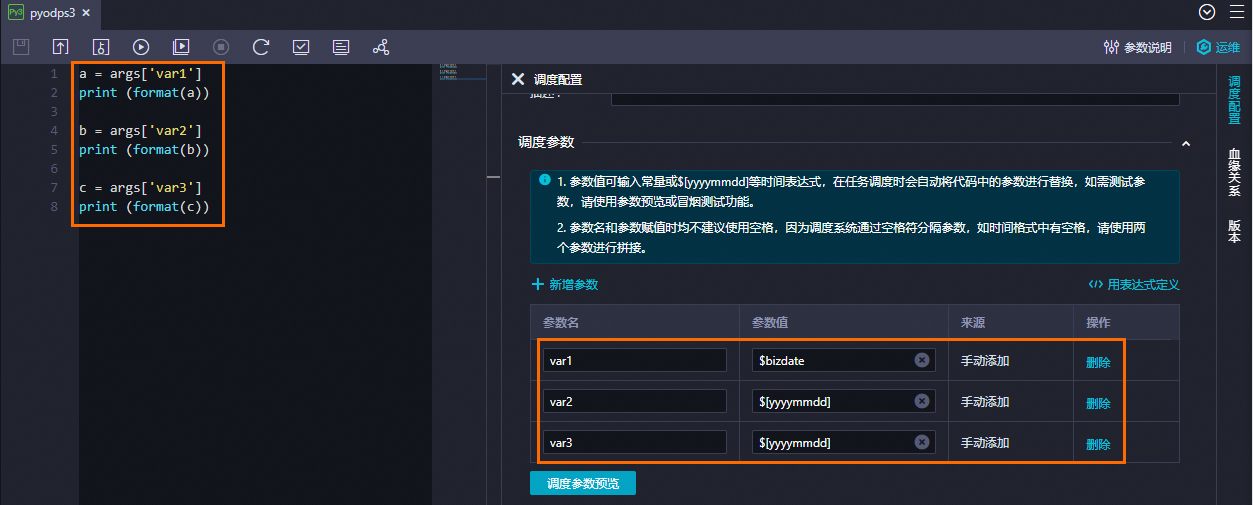Clear the var3 value with its X icon
This screenshot has height=505, width=1253.
click(x=921, y=442)
